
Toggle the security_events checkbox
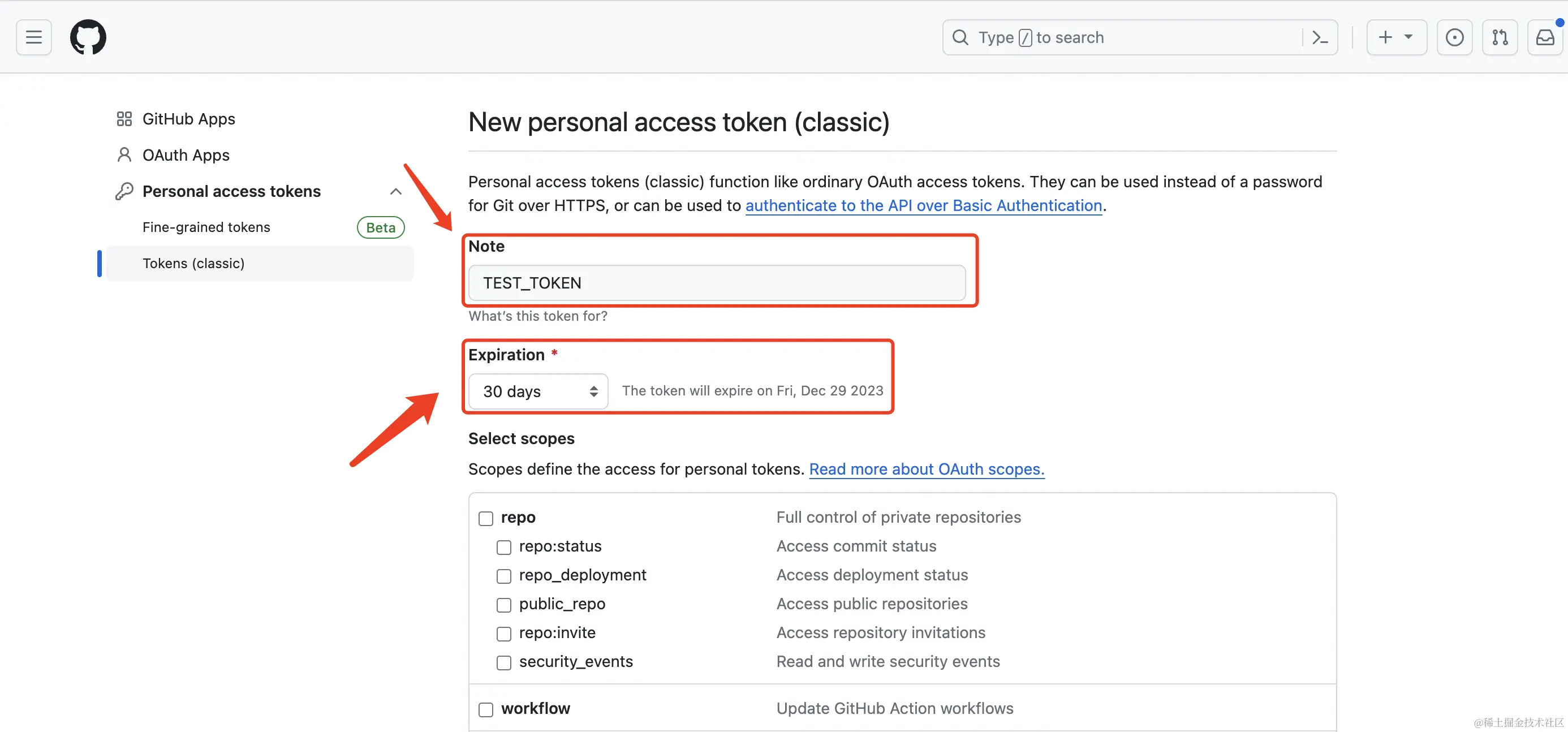point(504,662)
